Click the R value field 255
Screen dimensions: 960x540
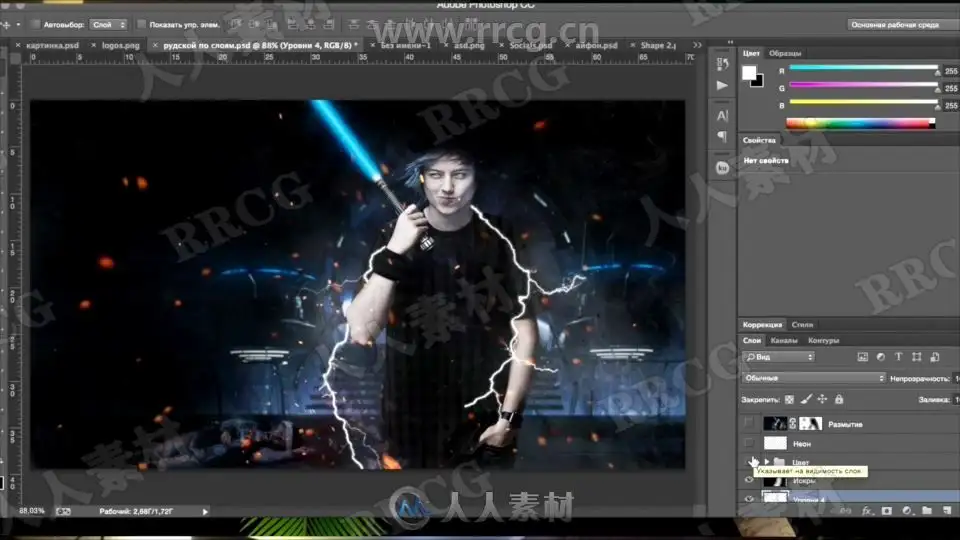(x=951, y=71)
